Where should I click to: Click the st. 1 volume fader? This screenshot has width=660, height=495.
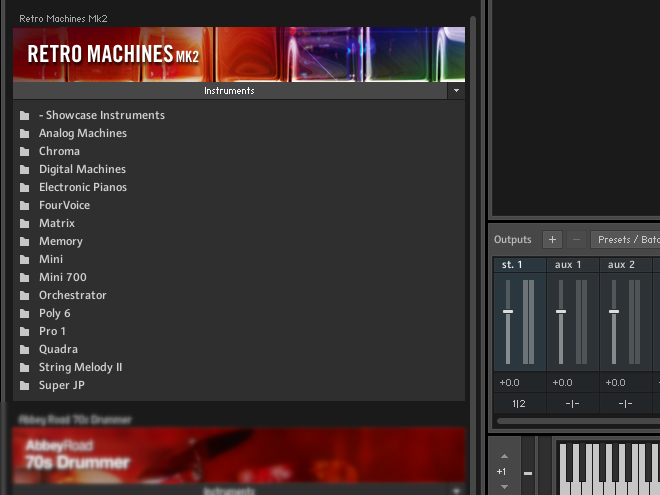pyautogui.click(x=508, y=311)
